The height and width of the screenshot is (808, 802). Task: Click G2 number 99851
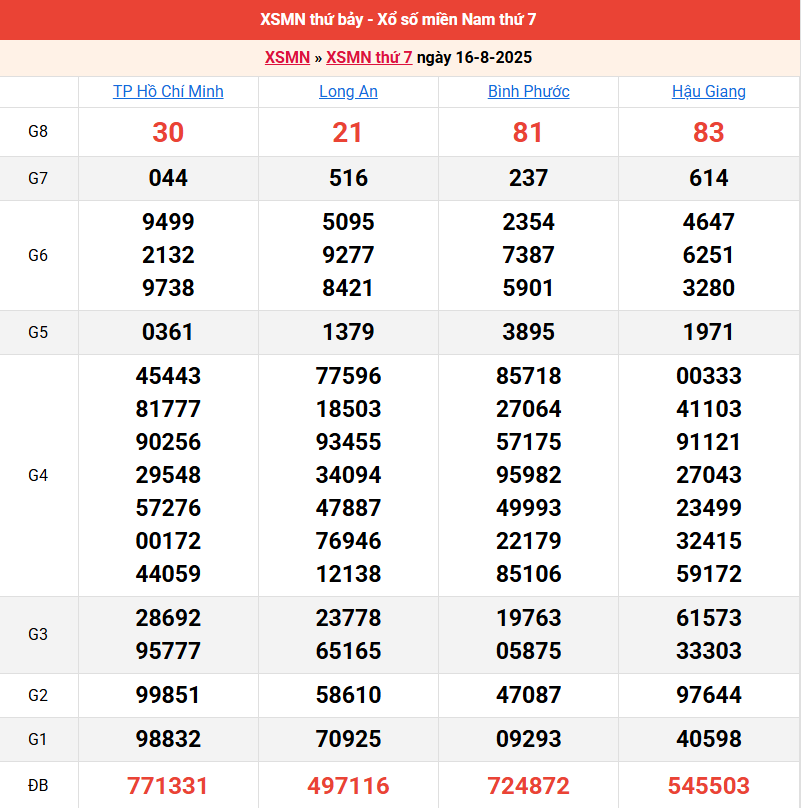pos(168,695)
